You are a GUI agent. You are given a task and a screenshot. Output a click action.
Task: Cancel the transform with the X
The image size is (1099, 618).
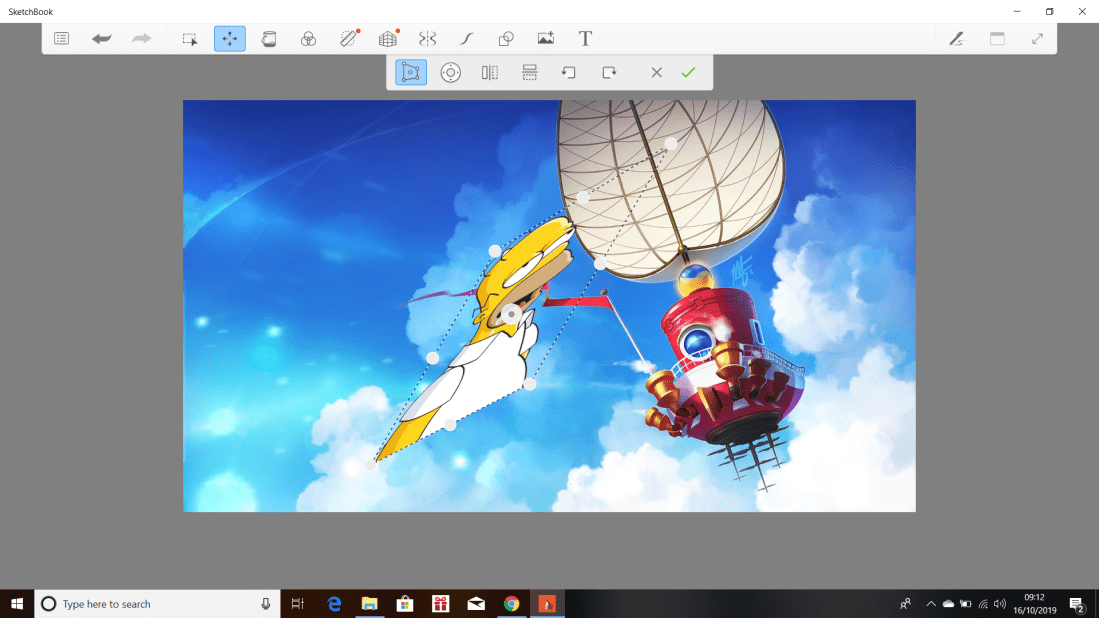click(656, 72)
